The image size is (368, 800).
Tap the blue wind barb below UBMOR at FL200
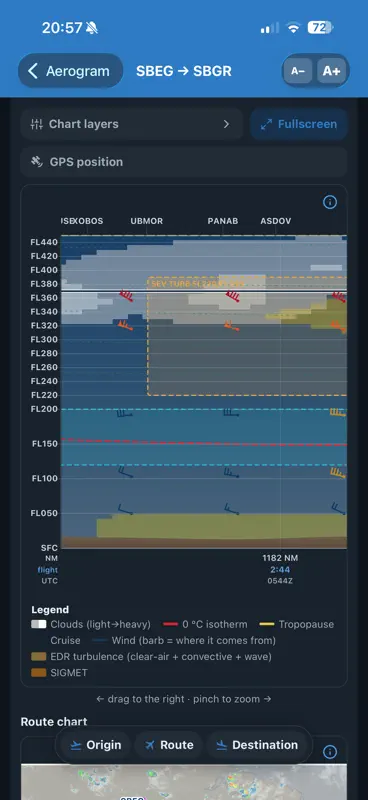click(125, 413)
